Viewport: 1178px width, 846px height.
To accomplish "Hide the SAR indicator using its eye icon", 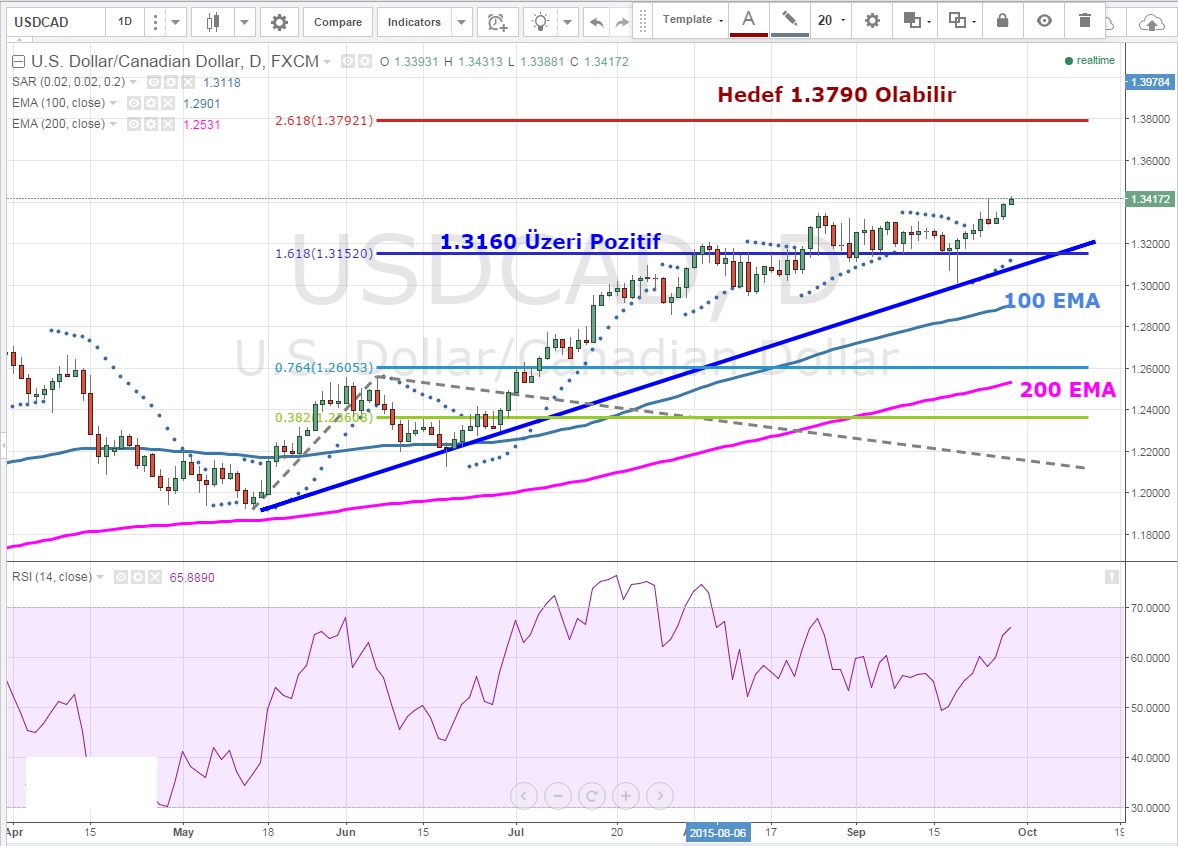I will (x=152, y=83).
